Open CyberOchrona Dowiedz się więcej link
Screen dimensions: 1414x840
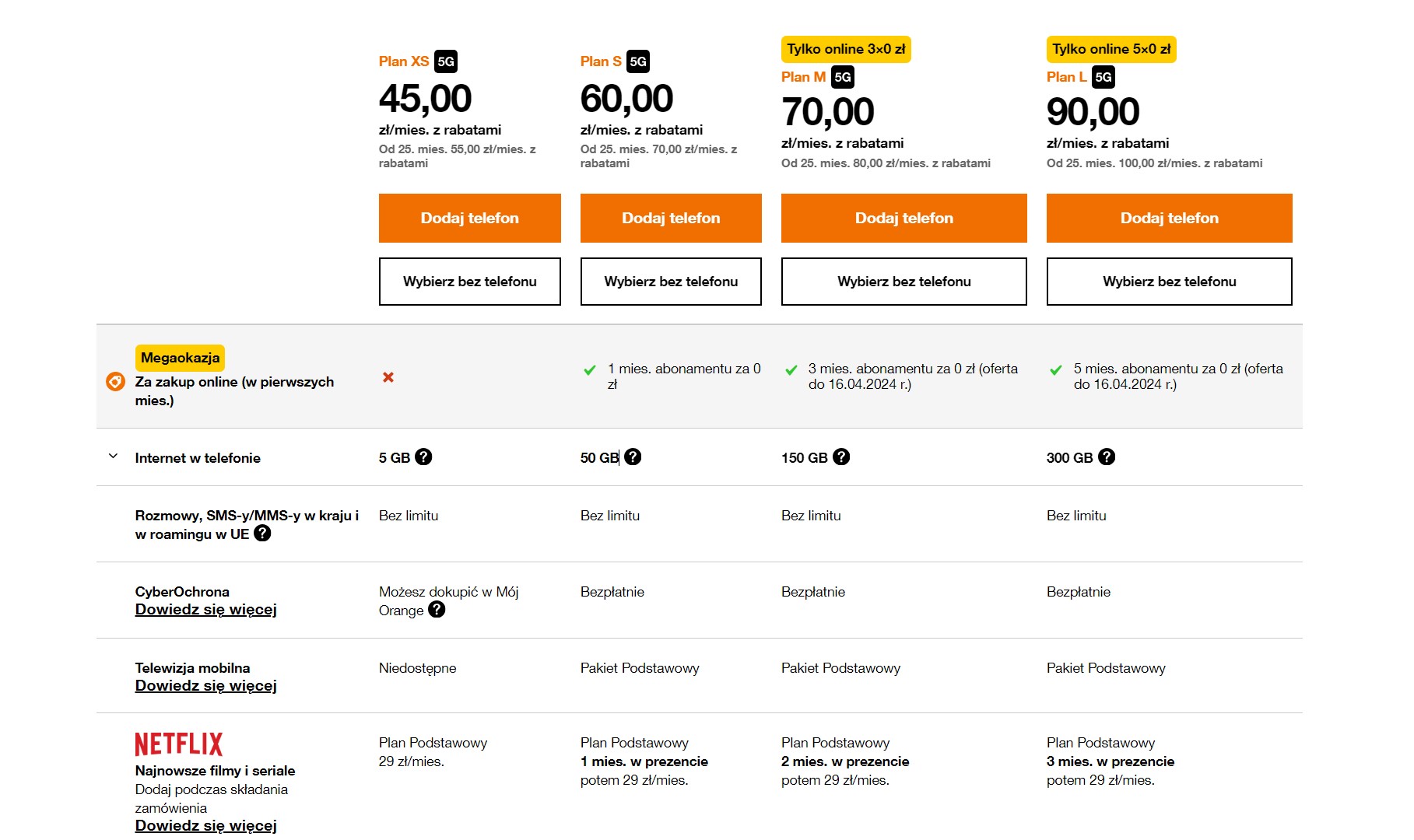(206, 610)
